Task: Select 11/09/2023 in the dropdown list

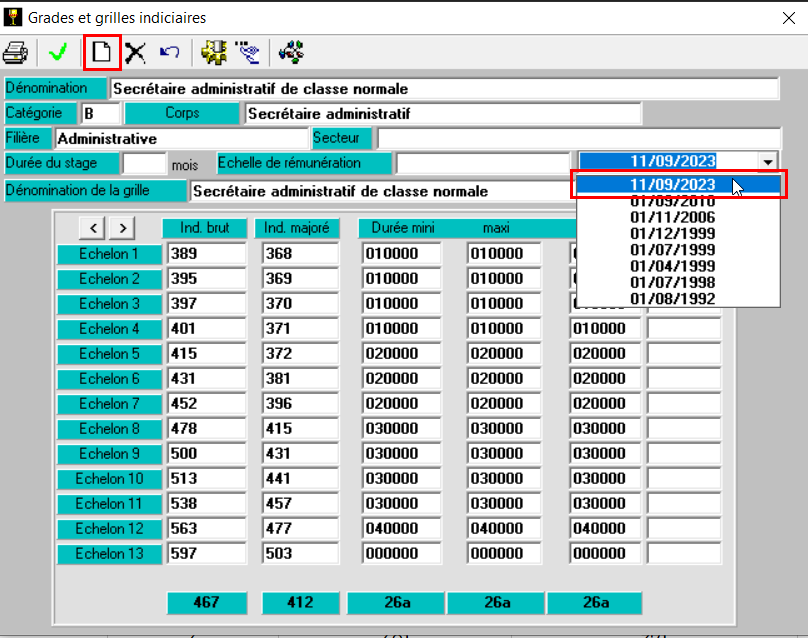Action: point(672,184)
